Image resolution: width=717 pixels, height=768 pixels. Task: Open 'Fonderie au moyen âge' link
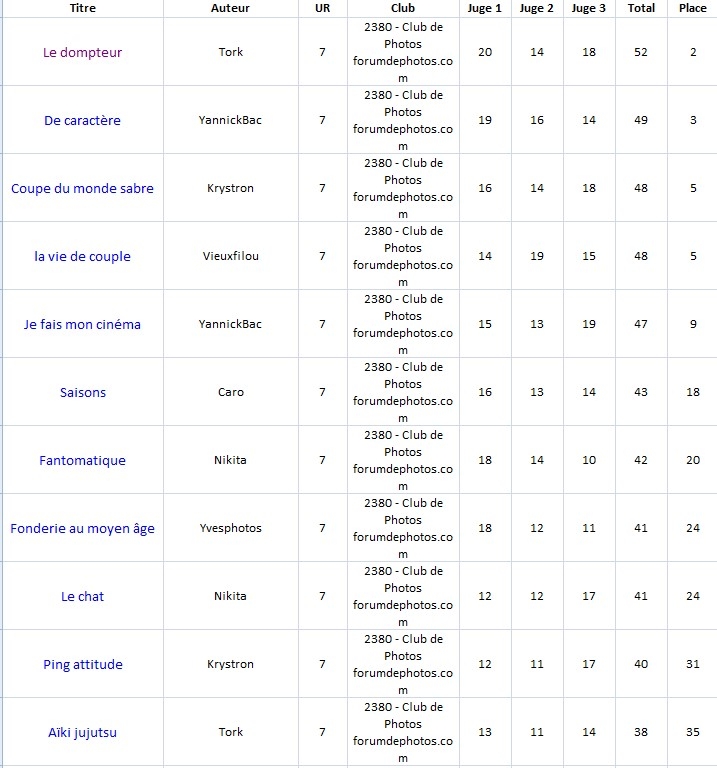pos(82,528)
